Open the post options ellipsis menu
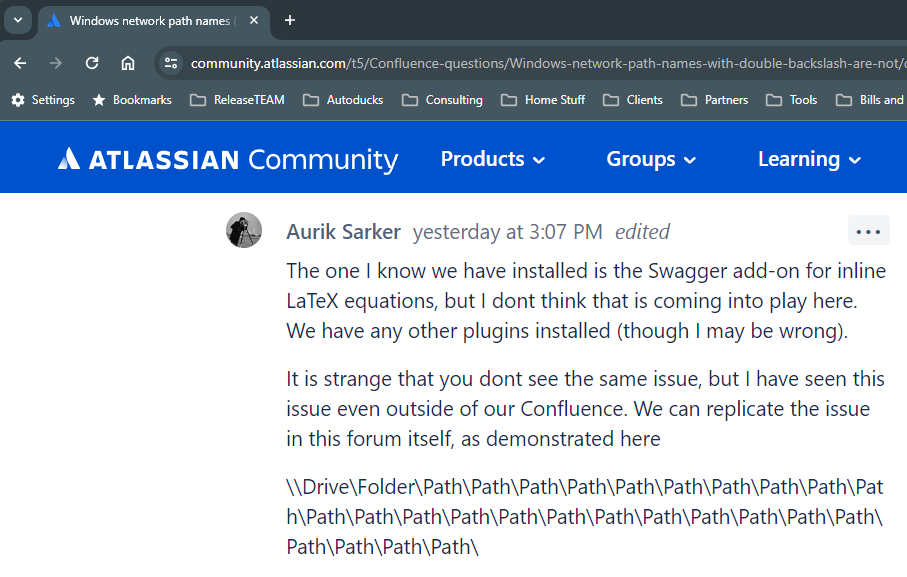 868,230
